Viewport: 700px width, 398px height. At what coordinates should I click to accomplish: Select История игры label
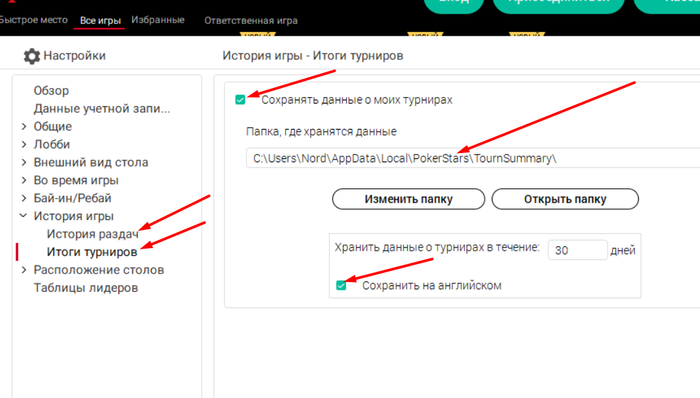74,216
